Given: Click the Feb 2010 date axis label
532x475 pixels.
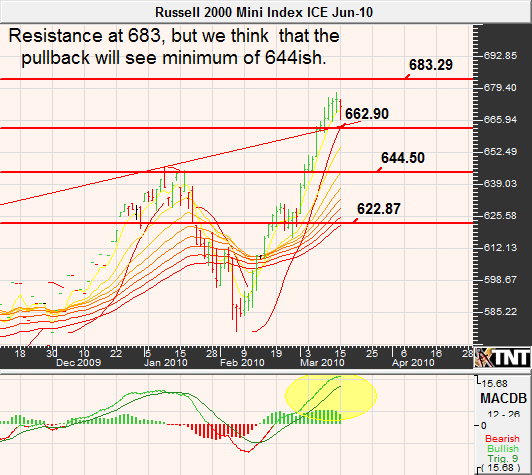Looking at the screenshot, I should pyautogui.click(x=242, y=363).
